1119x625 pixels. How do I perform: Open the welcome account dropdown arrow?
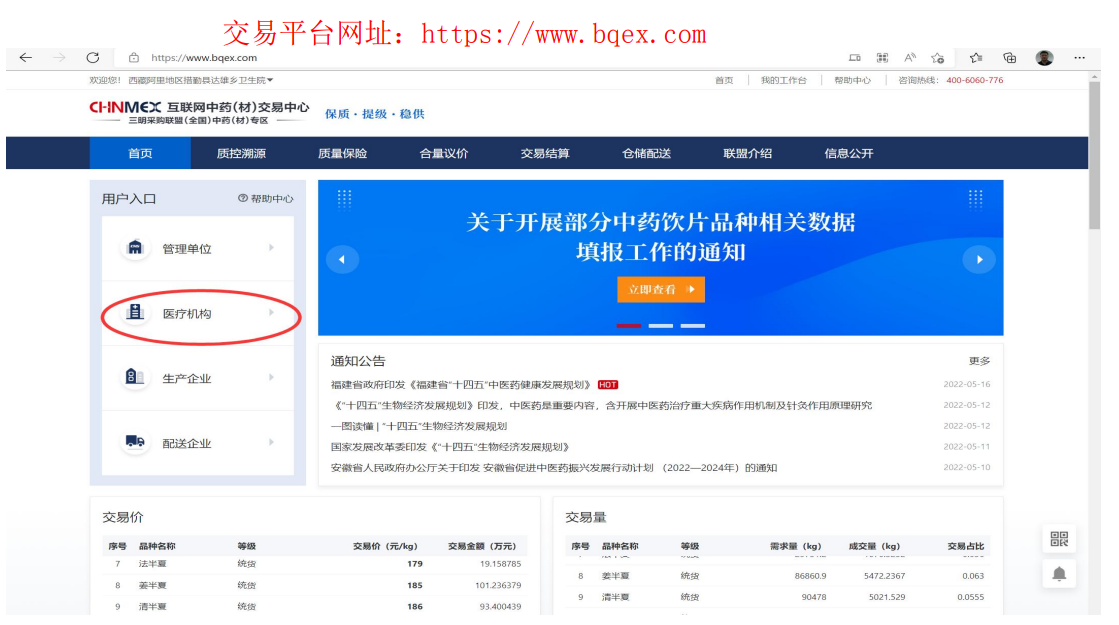click(x=270, y=80)
